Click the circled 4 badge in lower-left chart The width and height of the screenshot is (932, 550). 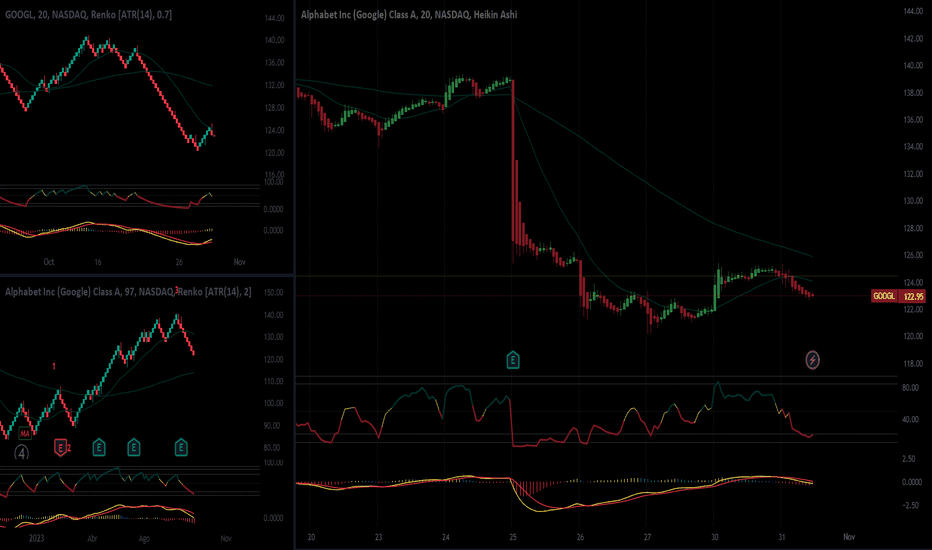click(21, 450)
